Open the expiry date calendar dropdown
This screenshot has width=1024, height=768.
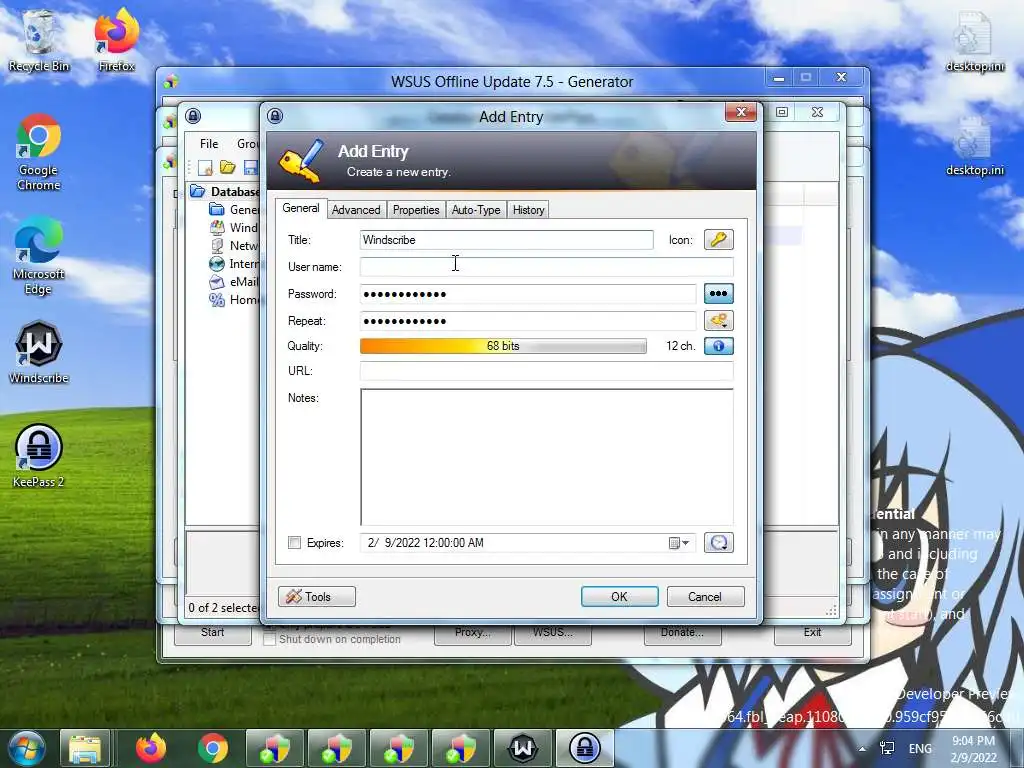click(679, 543)
